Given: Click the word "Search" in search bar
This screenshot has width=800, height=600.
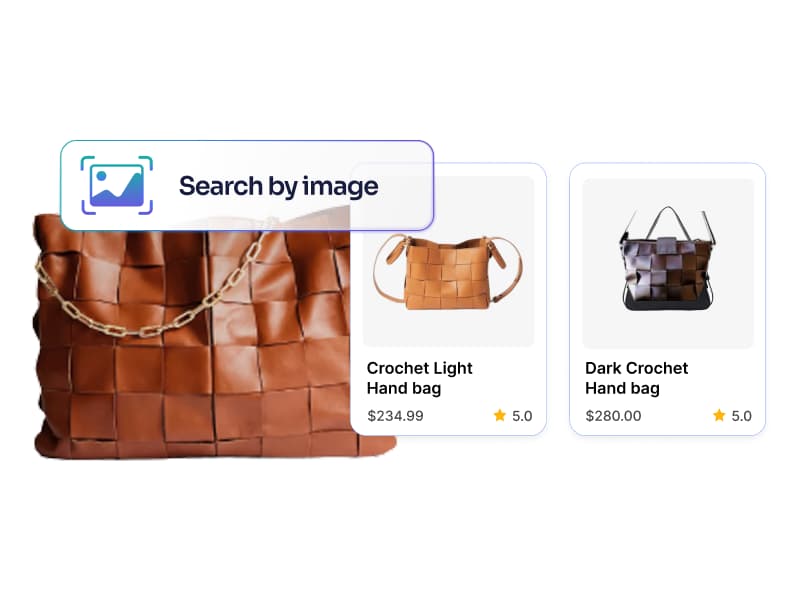Looking at the screenshot, I should click(220, 186).
